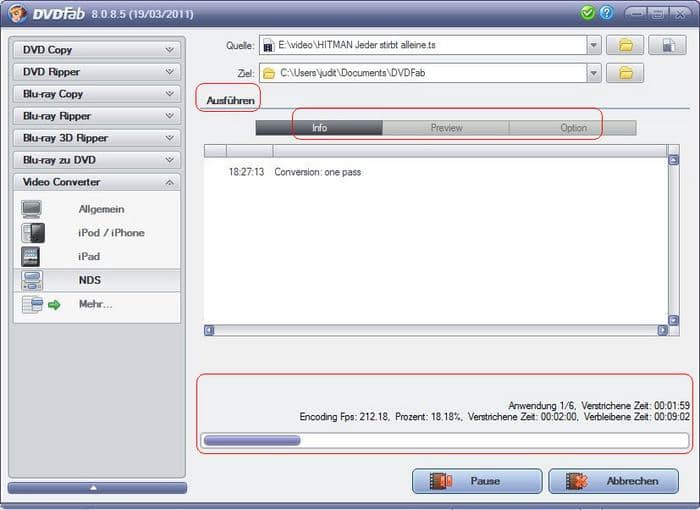
Task: Click file icon inside Quelle field
Action: click(268, 45)
